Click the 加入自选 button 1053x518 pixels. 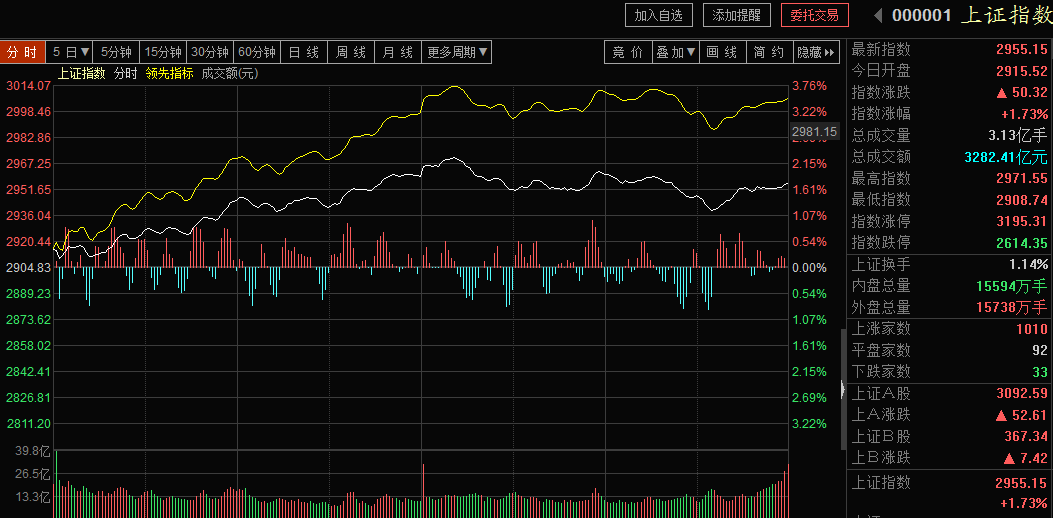(x=658, y=15)
